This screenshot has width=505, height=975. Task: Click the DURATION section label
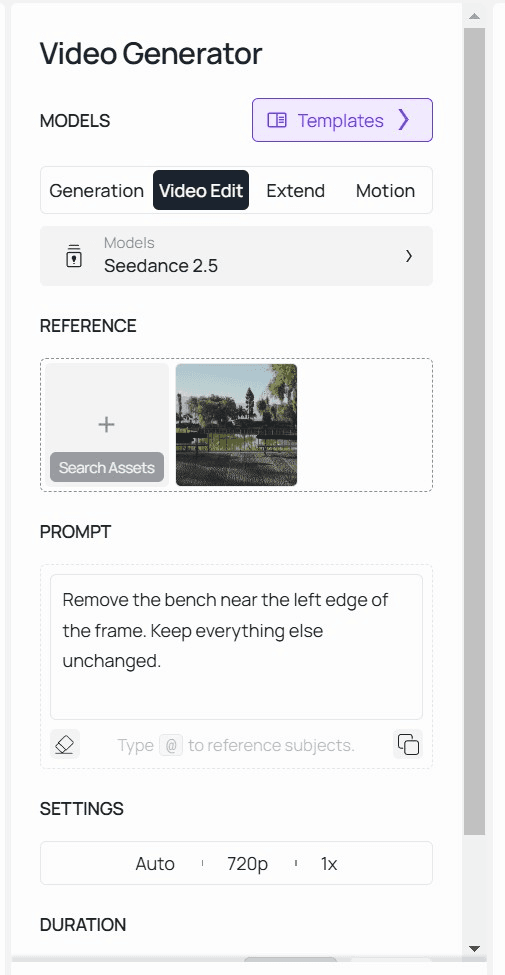(83, 925)
